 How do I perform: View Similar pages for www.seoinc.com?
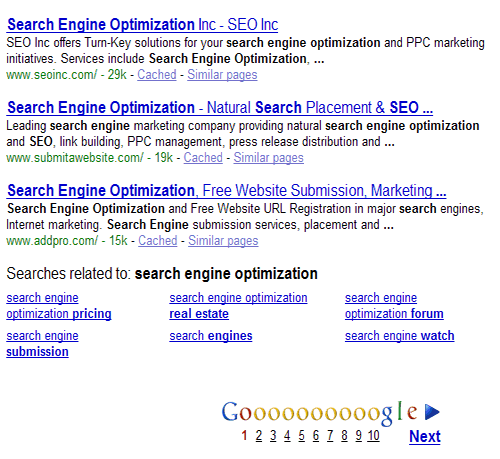click(222, 75)
